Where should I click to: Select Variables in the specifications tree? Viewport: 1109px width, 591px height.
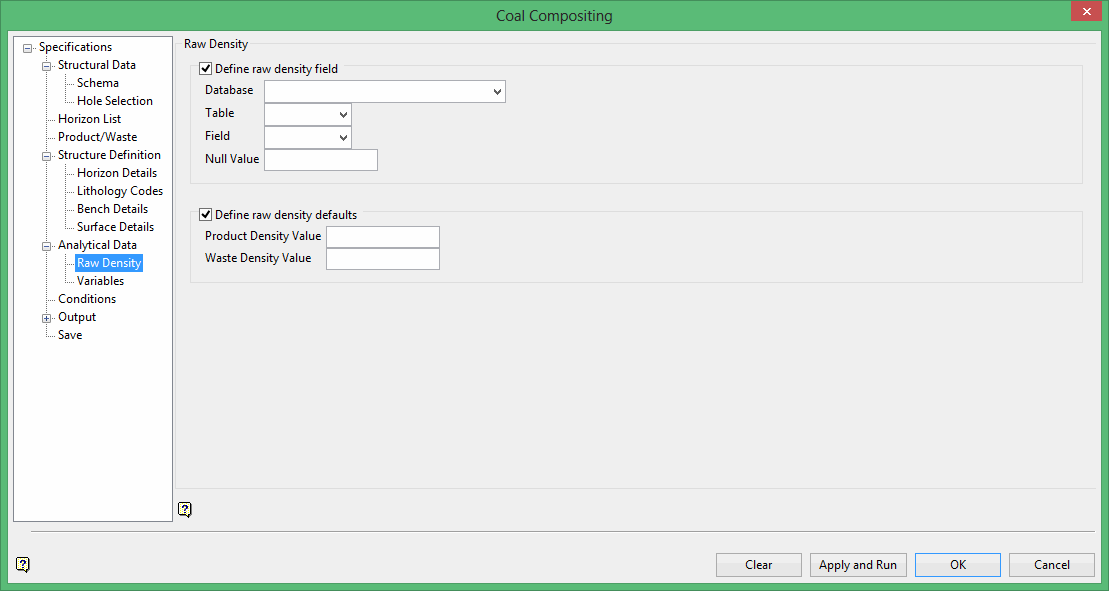coord(100,281)
